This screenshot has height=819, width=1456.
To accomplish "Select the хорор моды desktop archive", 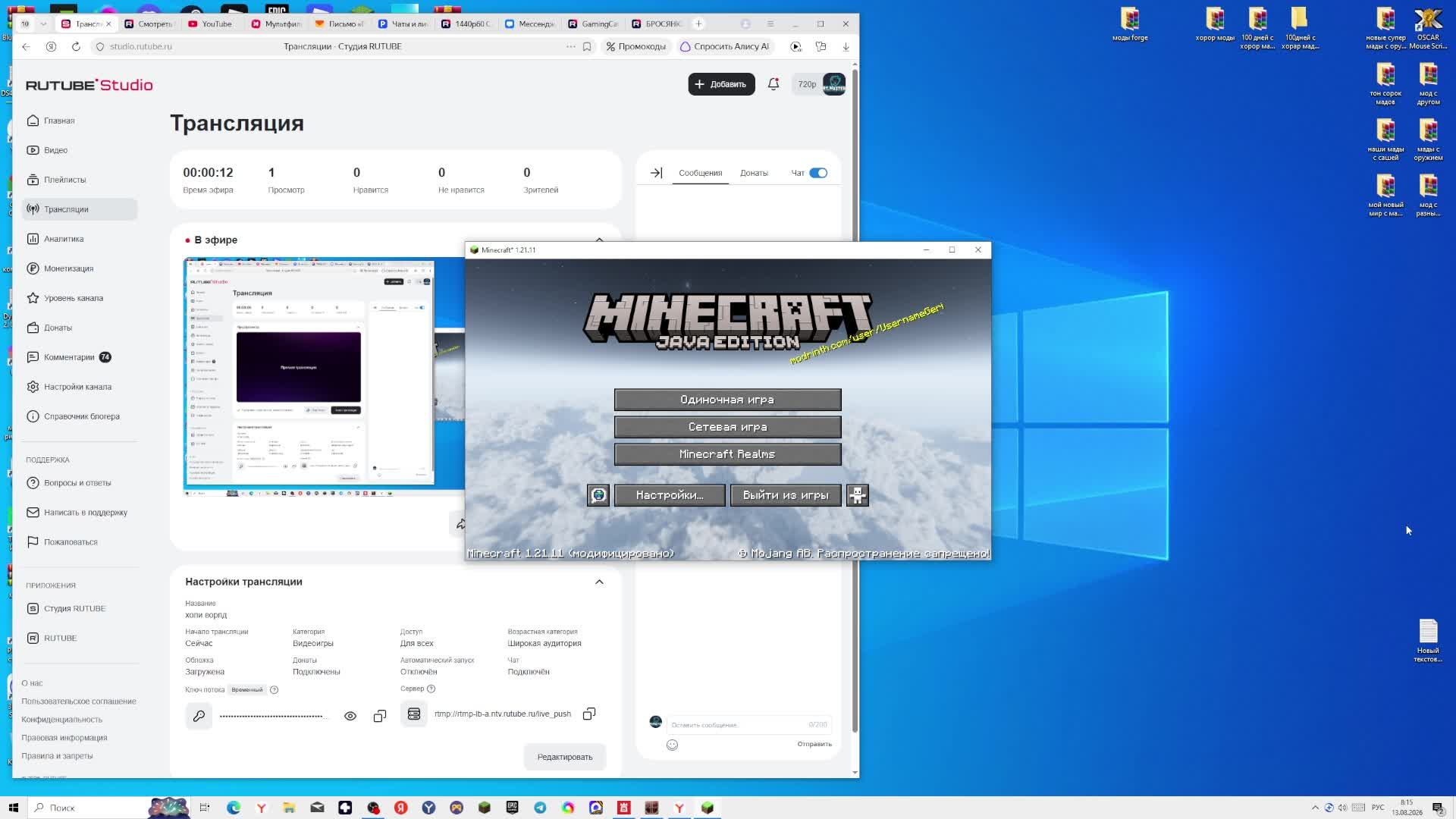I will coord(1215,24).
